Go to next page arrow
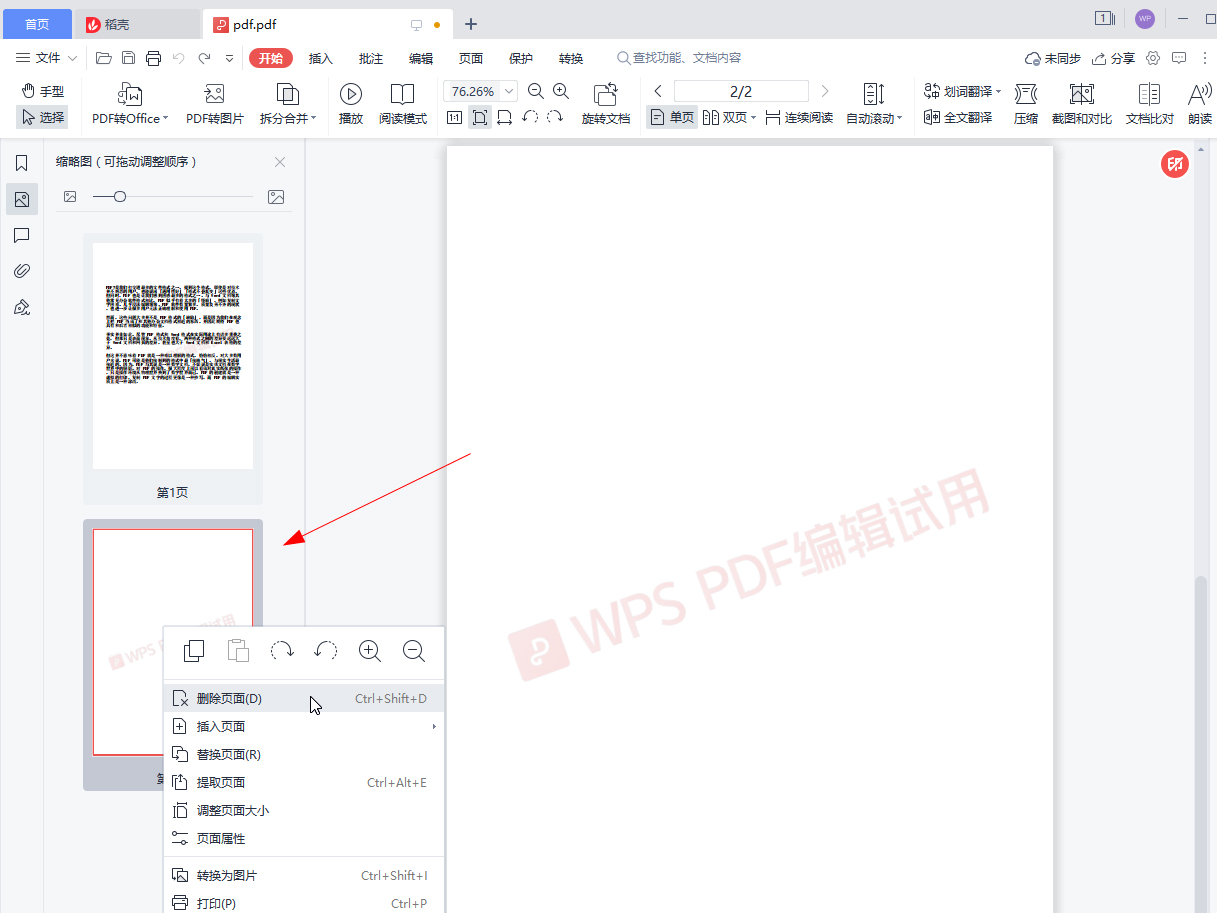The image size is (1217, 913). pyautogui.click(x=825, y=91)
